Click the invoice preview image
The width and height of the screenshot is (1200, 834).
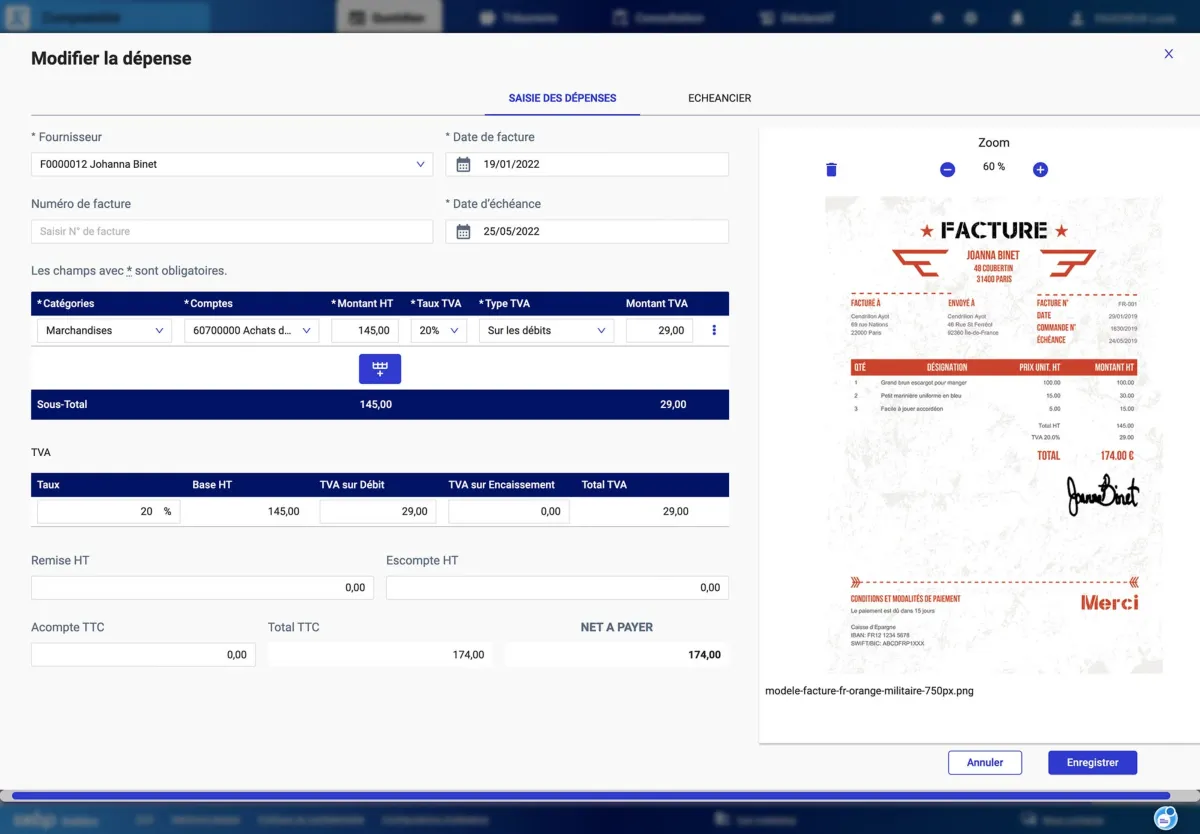pyautogui.click(x=993, y=435)
